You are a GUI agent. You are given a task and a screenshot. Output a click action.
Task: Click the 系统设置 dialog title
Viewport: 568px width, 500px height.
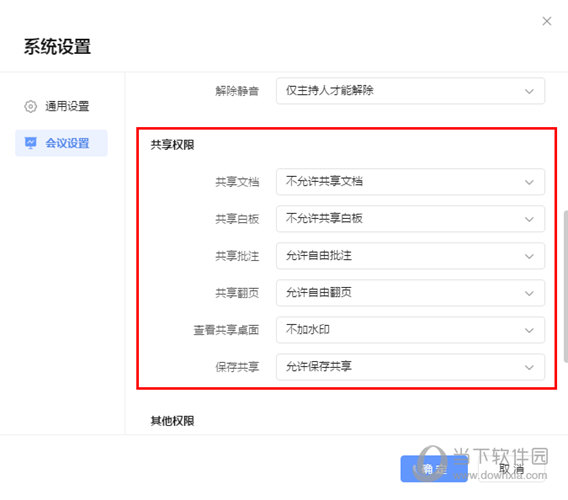(x=57, y=47)
